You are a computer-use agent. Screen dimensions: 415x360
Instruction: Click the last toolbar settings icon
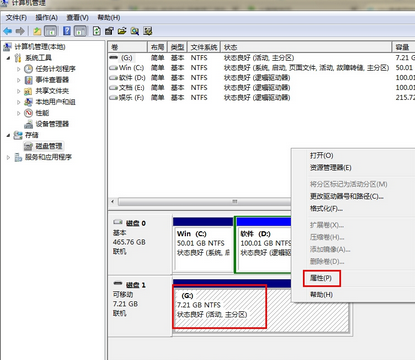pos(147,31)
